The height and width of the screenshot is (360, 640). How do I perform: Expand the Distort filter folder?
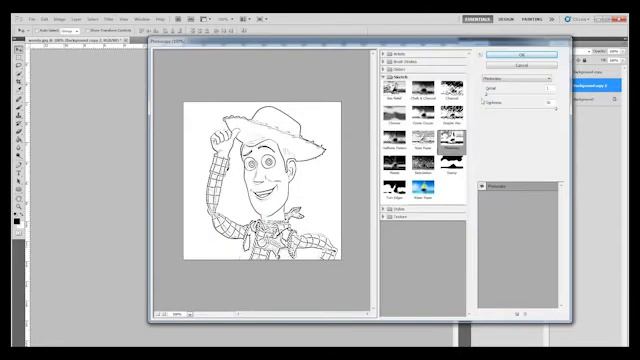tap(383, 69)
